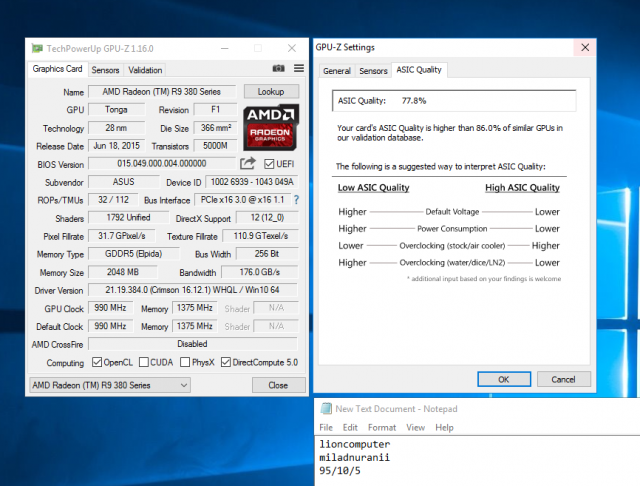Expand the AMD Radeon R9 380 Series dropdown

tap(110, 385)
